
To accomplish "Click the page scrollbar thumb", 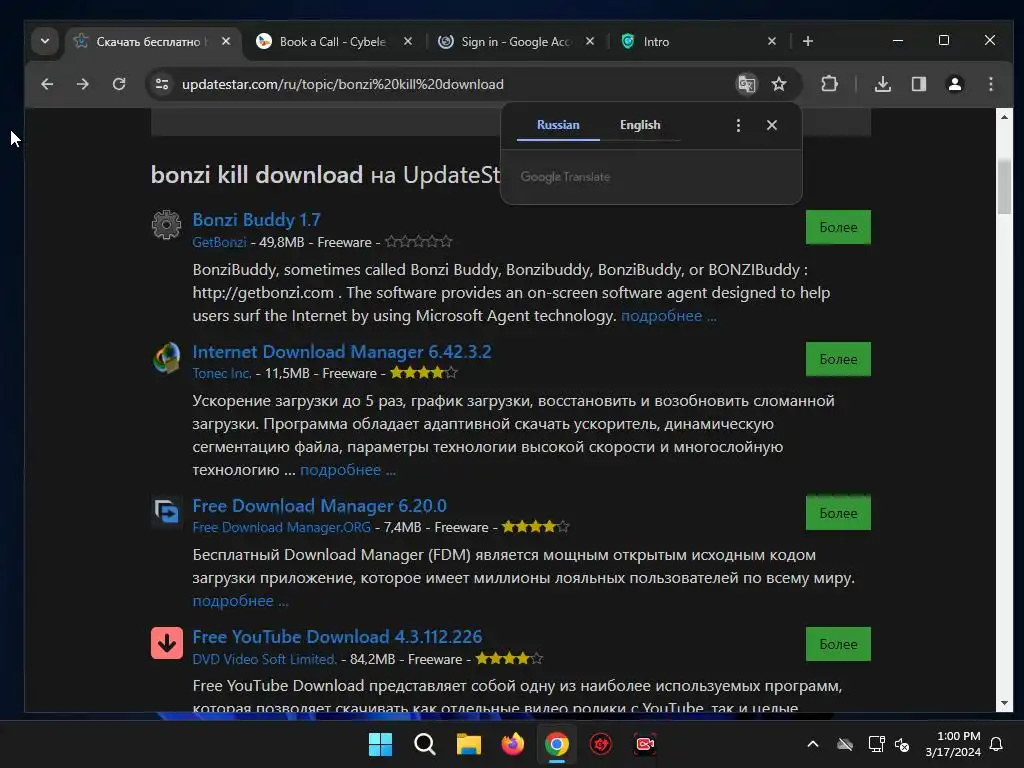I will point(1004,186).
